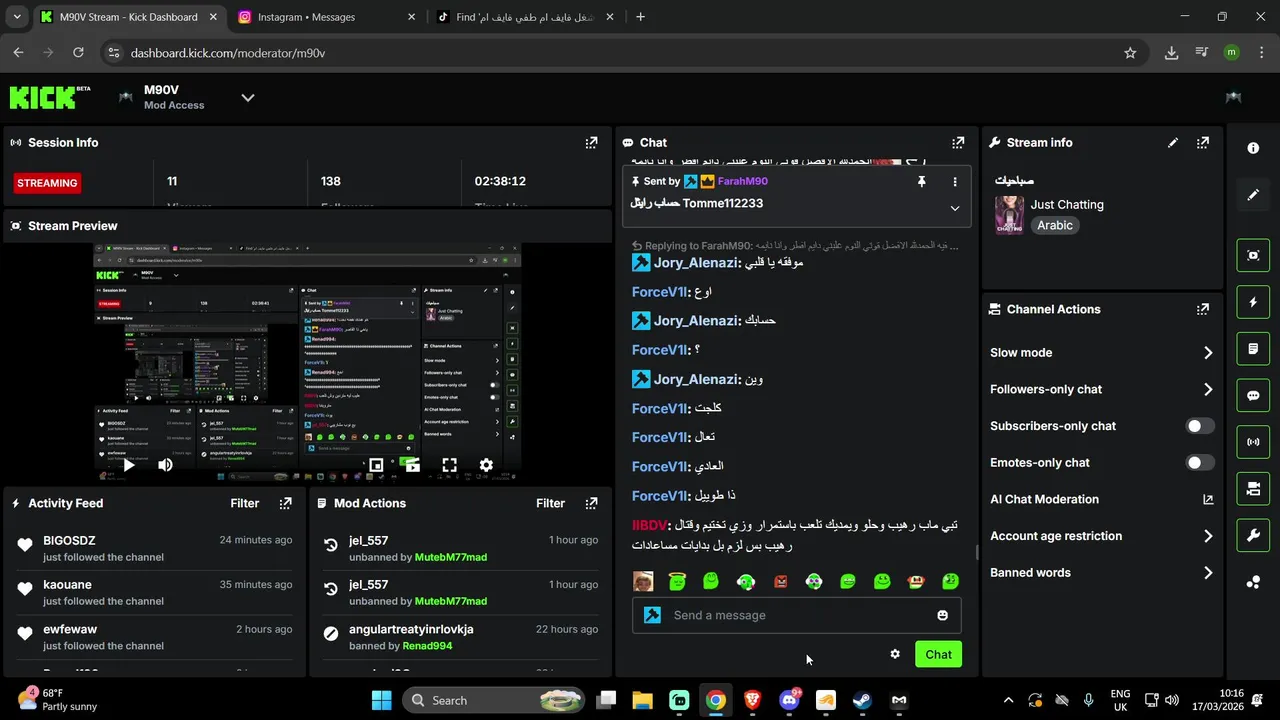This screenshot has height=720, width=1280.
Task: Insert the mushroom-hat emote
Action: coord(916,581)
